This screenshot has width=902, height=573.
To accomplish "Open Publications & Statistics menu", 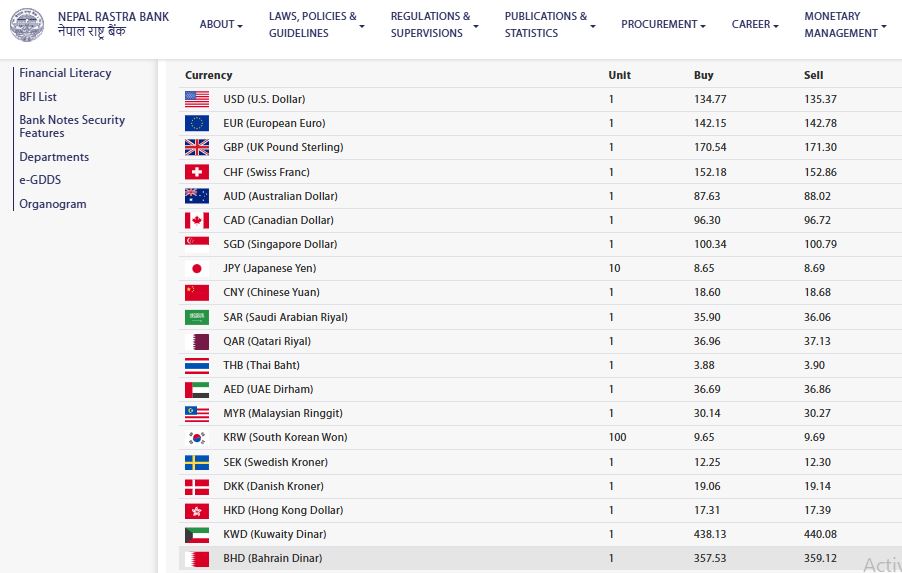I will pos(550,25).
